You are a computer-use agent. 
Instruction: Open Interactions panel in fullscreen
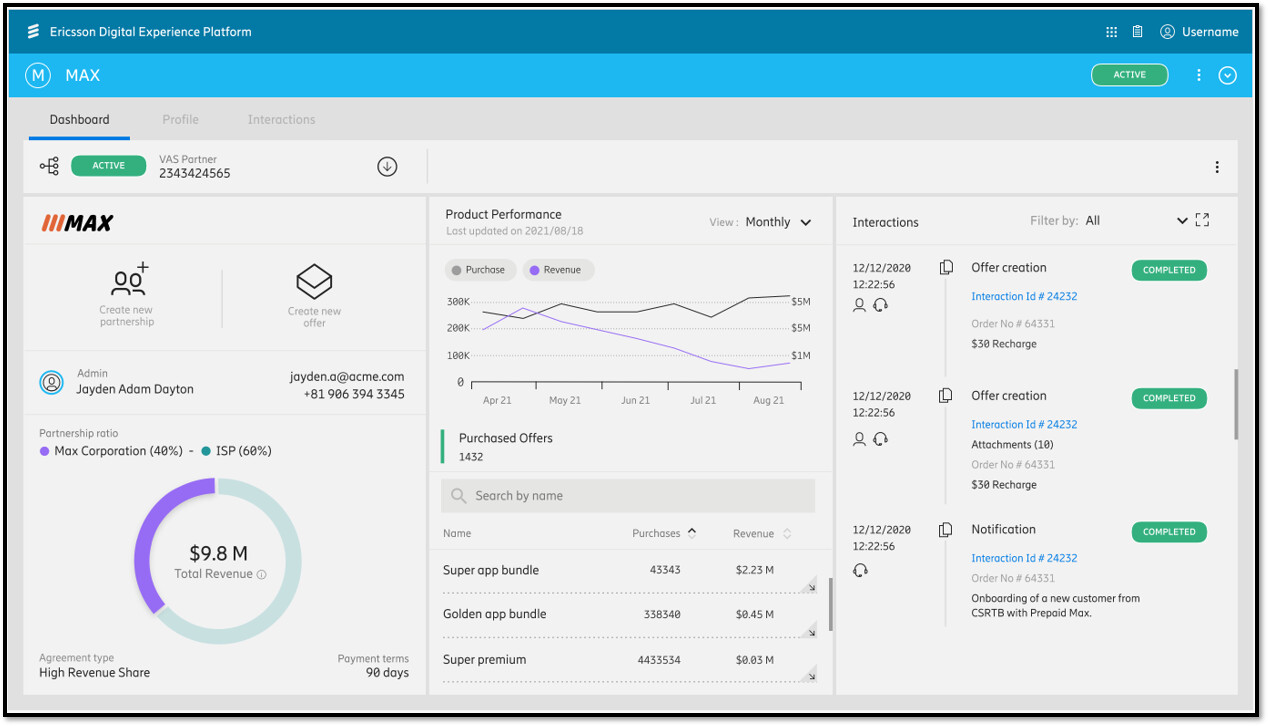point(1202,219)
